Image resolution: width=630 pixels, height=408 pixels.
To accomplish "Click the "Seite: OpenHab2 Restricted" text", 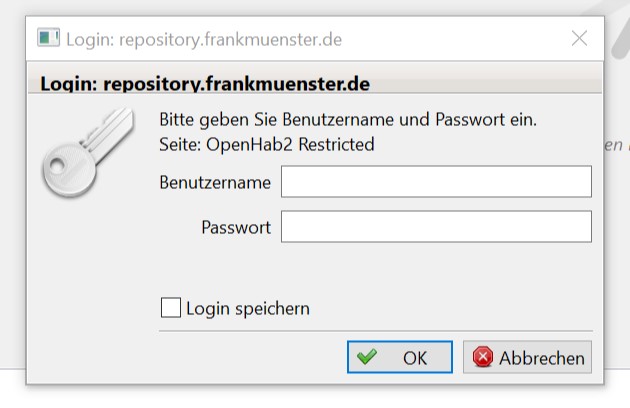I will point(267,144).
